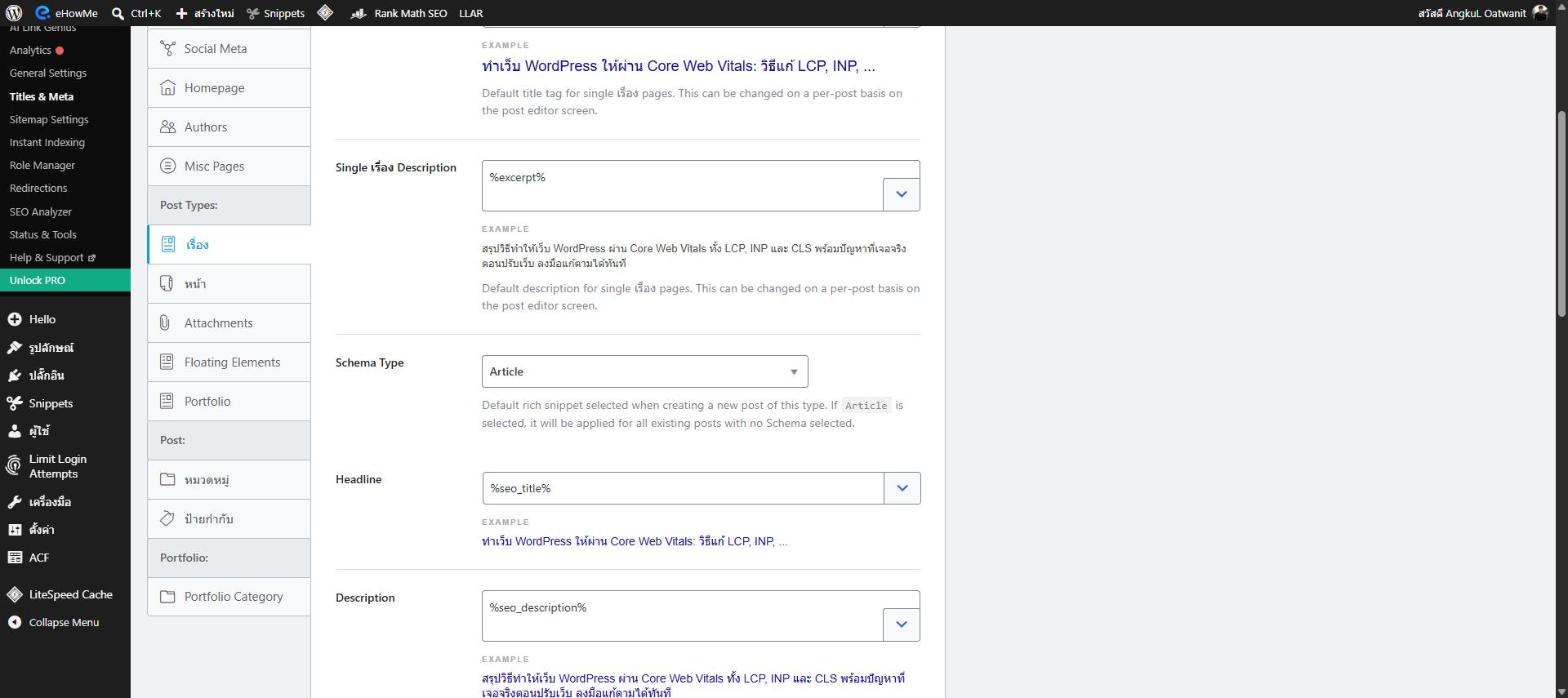Open Snippets in the admin bar
1568x698 pixels.
[x=275, y=13]
